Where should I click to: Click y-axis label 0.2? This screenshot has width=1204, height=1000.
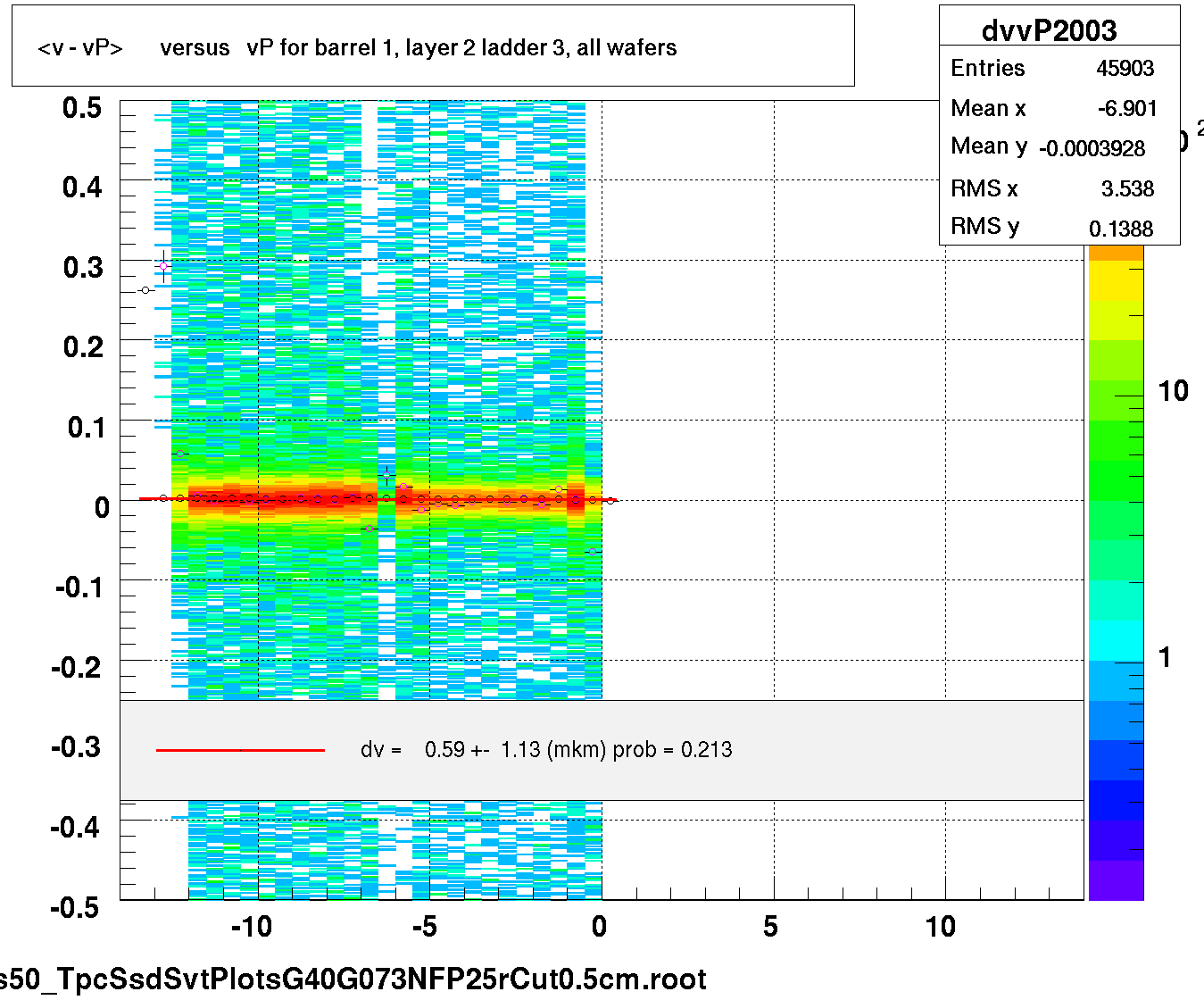click(82, 347)
